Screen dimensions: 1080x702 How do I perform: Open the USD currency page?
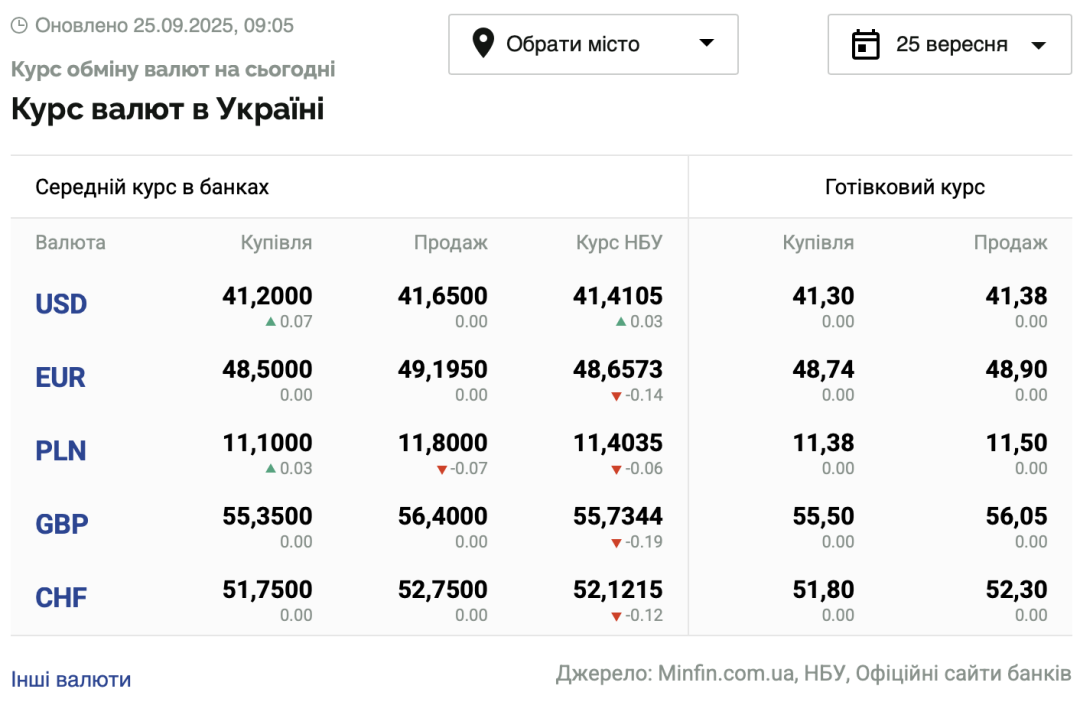pos(61,303)
